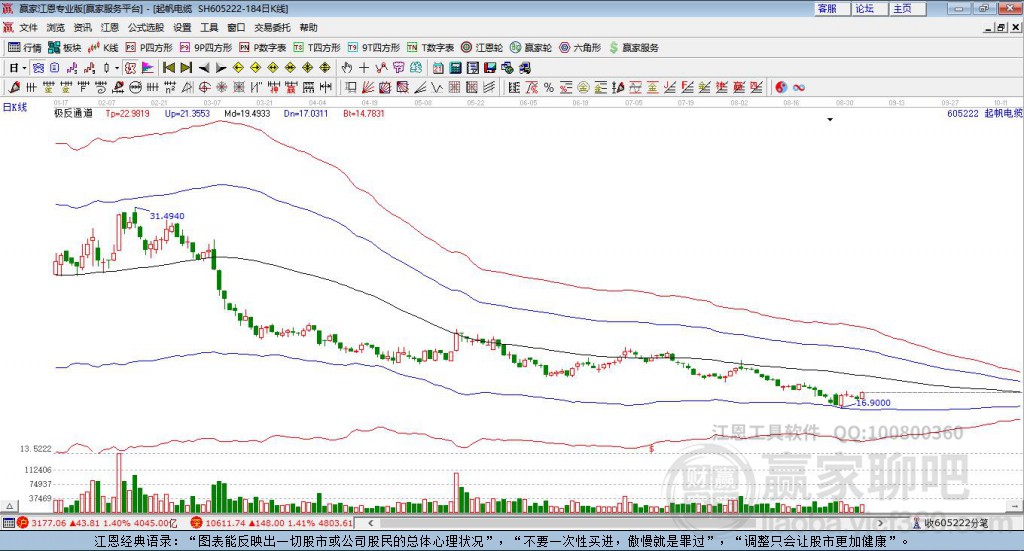Open the calculator icon
This screenshot has width=1024, height=551.
pos(455,68)
